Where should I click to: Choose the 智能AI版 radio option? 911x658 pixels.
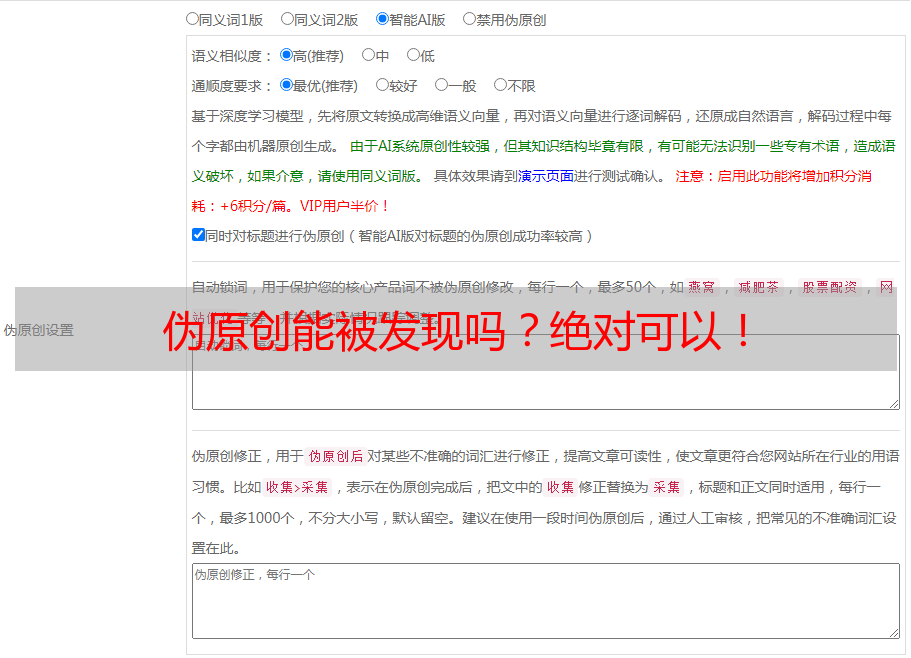pyautogui.click(x=382, y=19)
